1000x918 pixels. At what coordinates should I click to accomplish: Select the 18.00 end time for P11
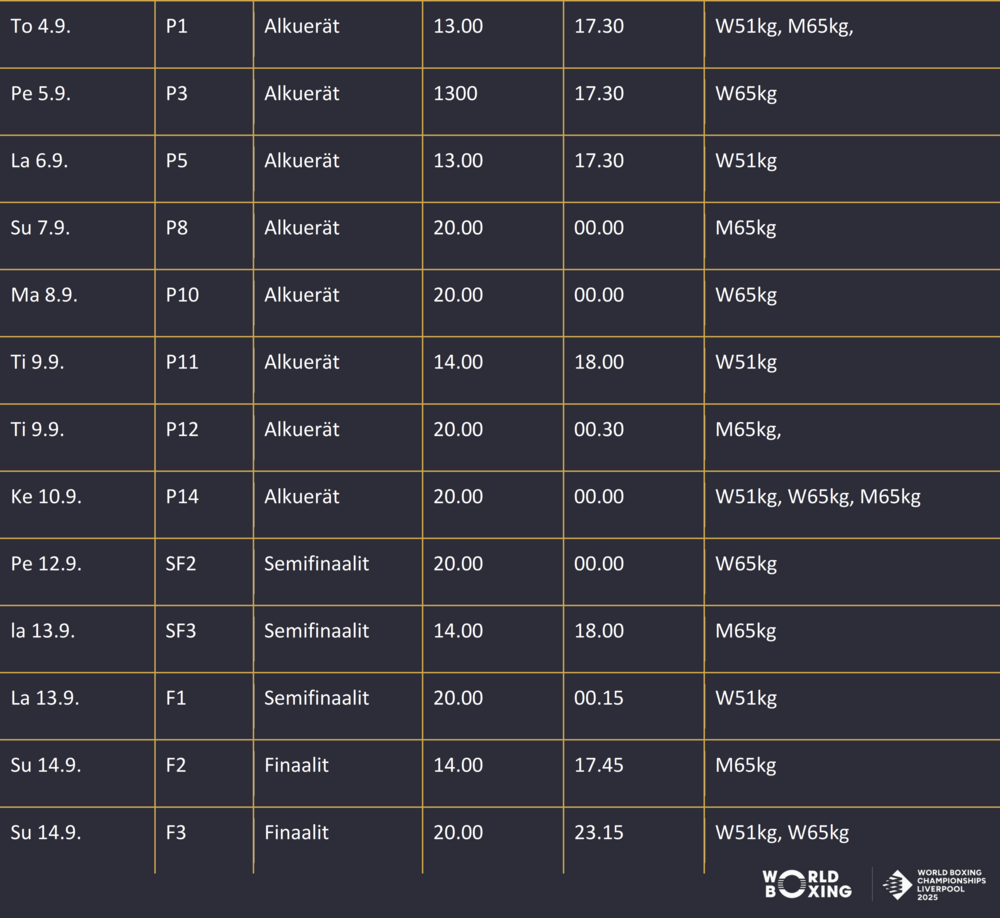click(x=634, y=370)
